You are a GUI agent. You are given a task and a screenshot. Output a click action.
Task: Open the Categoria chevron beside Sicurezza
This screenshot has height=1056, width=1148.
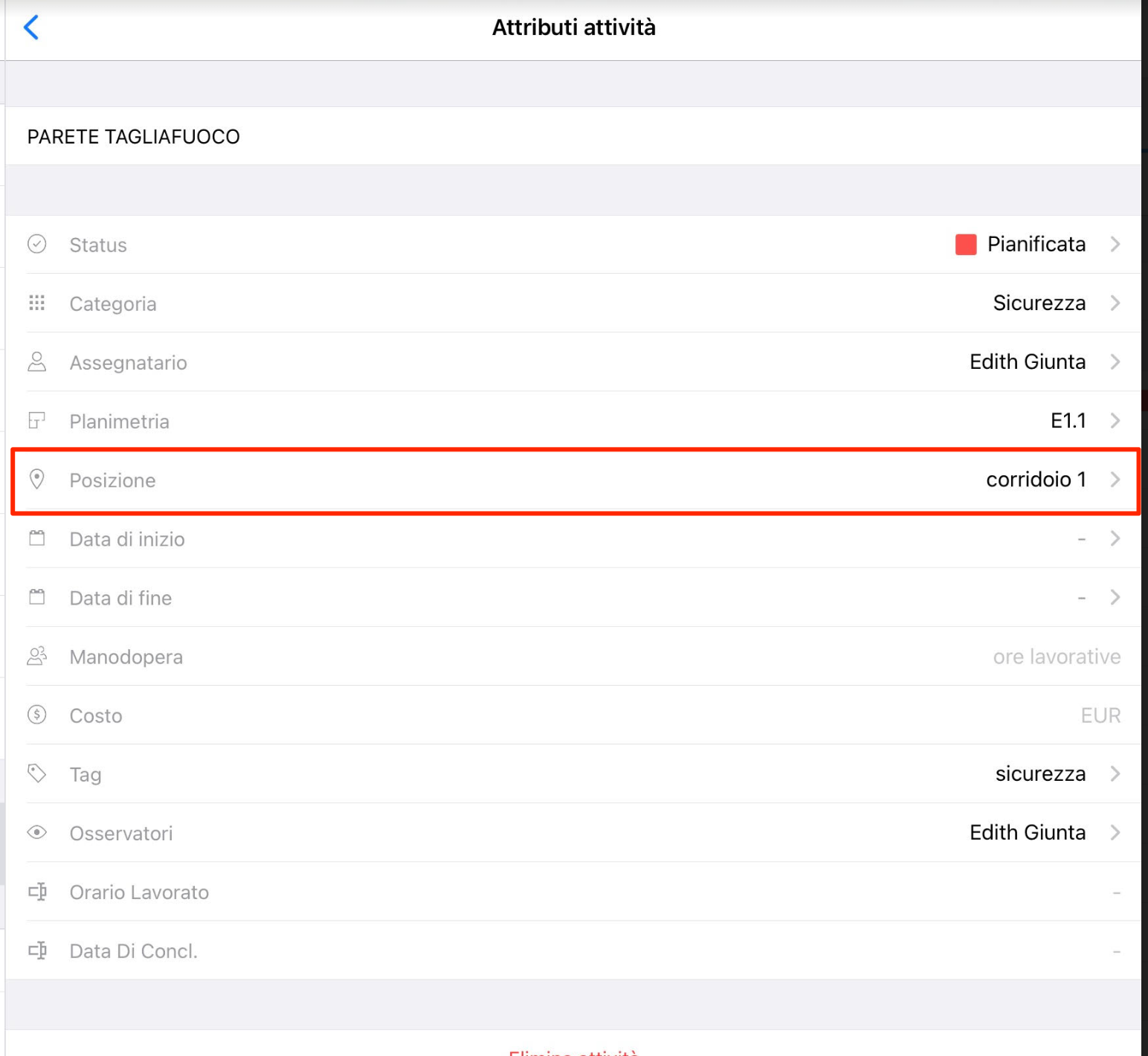pos(1115,303)
